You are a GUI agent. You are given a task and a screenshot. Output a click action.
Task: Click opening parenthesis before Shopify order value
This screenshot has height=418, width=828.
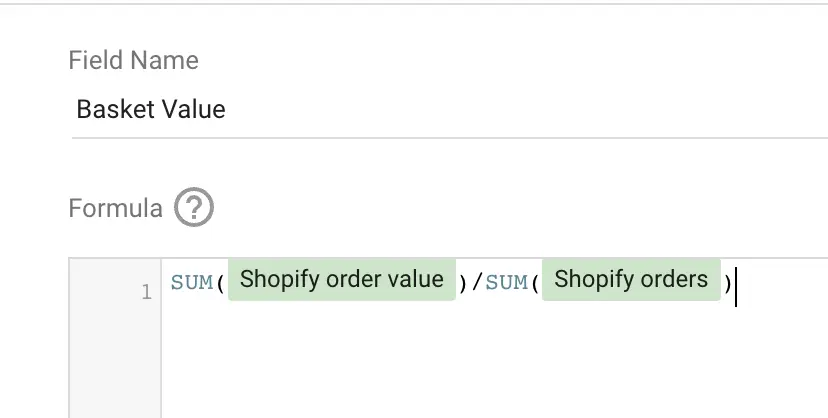click(x=220, y=284)
